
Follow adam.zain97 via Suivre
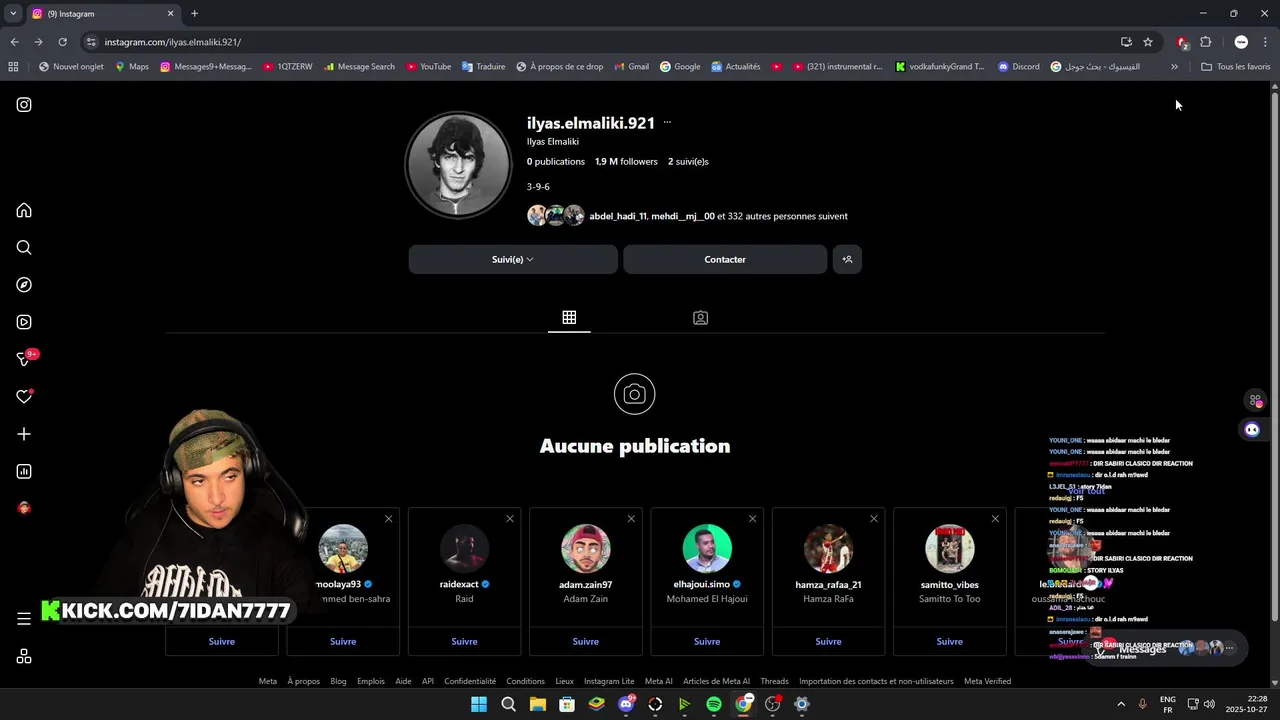(586, 641)
